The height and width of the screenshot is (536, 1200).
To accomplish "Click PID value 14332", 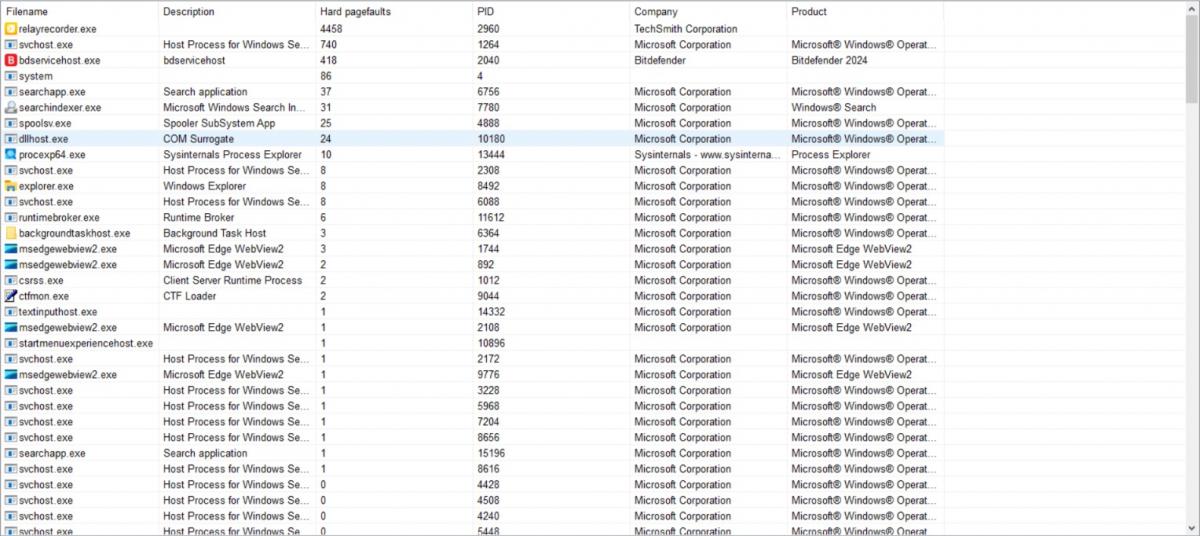I will [491, 312].
